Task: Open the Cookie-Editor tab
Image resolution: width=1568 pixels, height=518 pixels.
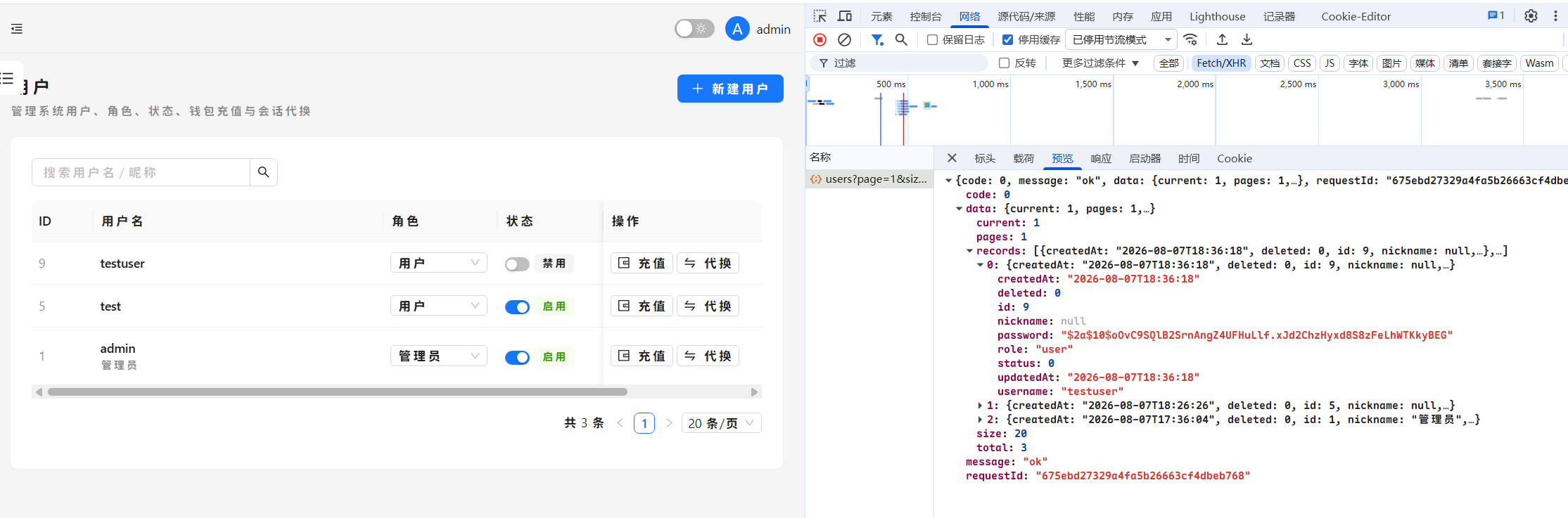Action: click(x=1356, y=16)
